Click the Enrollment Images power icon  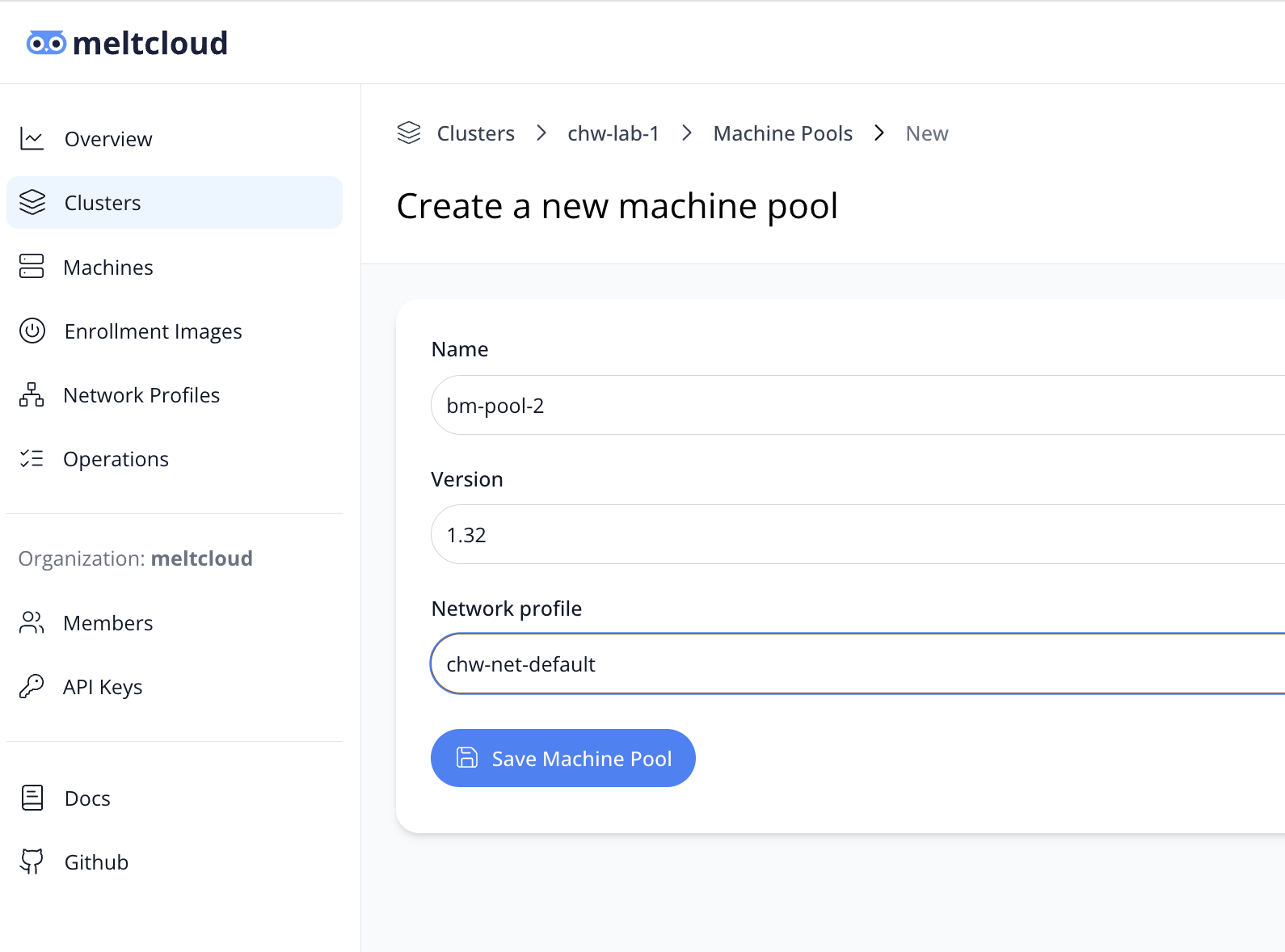pyautogui.click(x=32, y=331)
